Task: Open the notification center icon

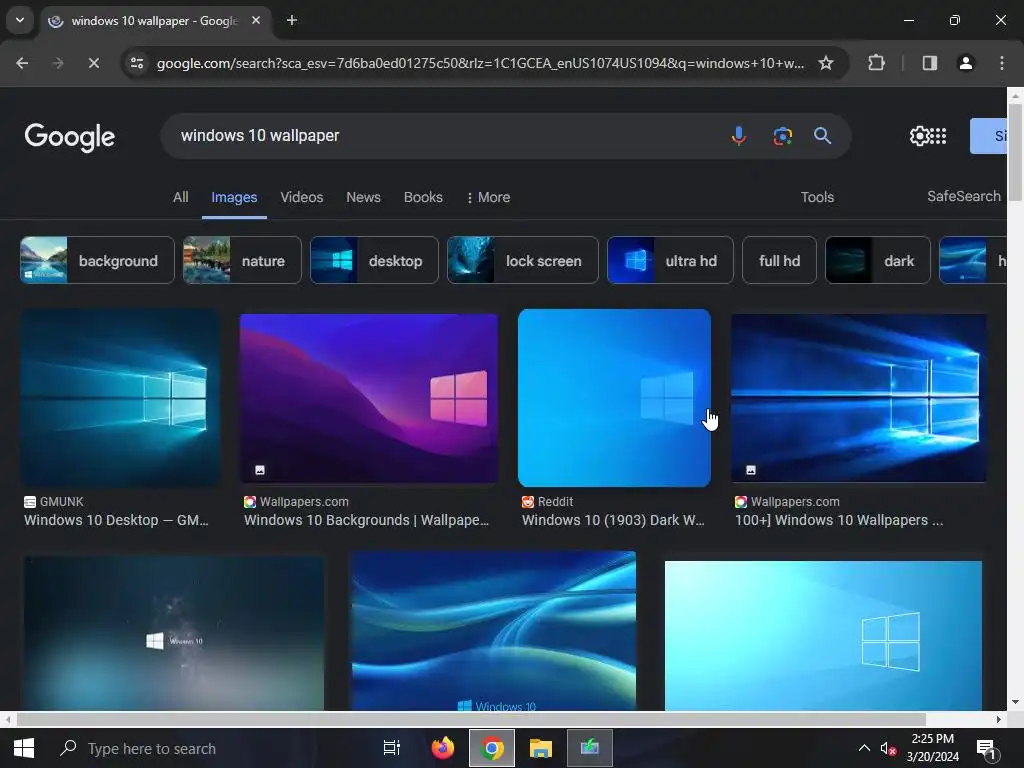Action: pos(986,750)
